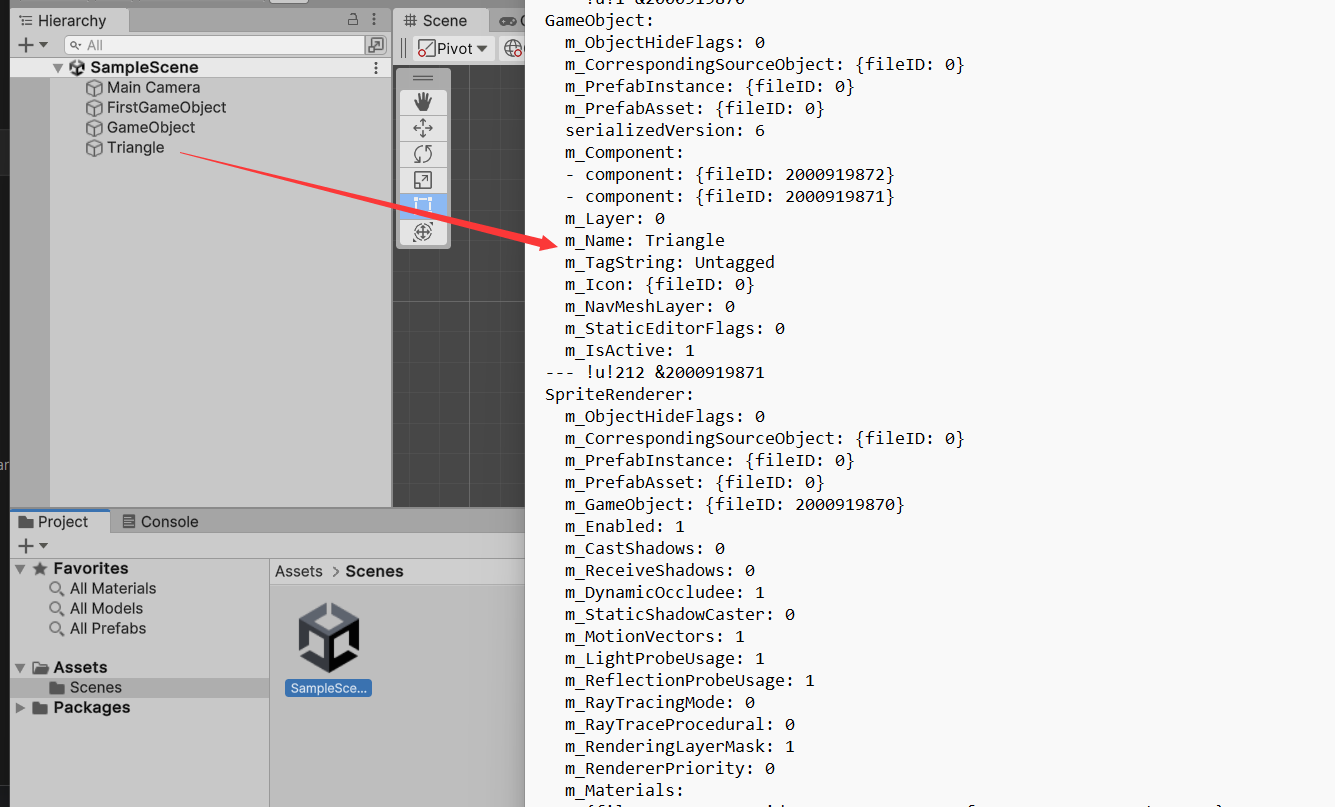Select All Models favorite search
Screen dimensions: 1335x807
click(106, 609)
